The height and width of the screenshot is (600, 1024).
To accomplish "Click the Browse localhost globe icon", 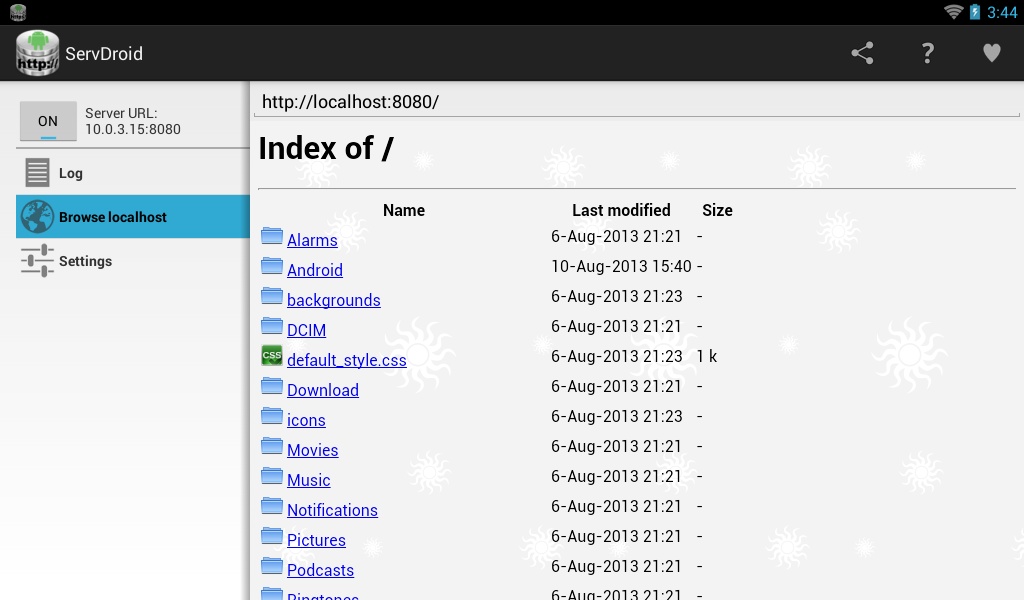I will click(37, 217).
